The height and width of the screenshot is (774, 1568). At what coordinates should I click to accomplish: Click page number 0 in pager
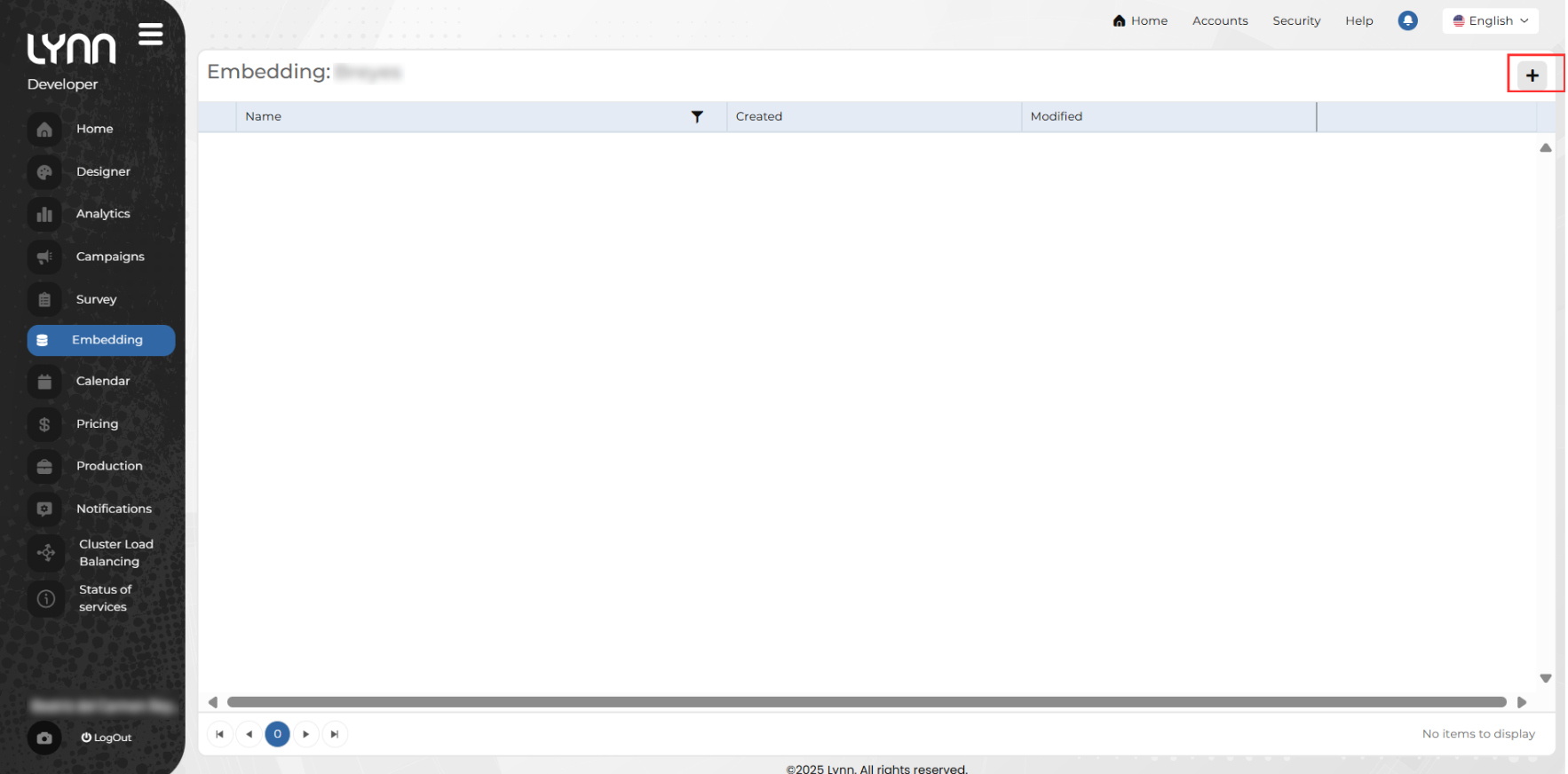[277, 734]
